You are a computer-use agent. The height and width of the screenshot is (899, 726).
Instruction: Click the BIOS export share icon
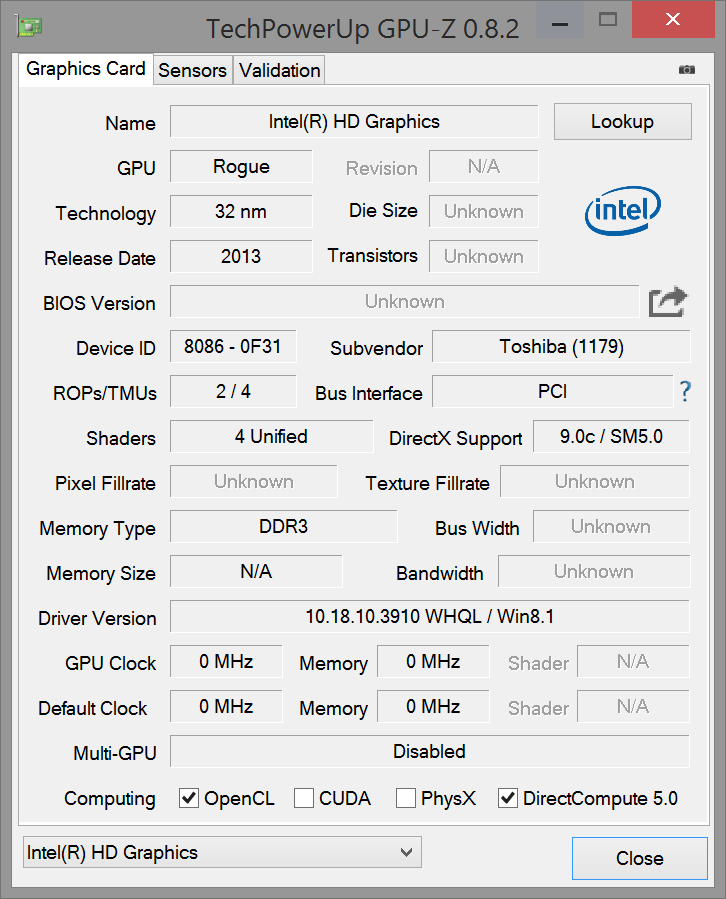coord(668,302)
